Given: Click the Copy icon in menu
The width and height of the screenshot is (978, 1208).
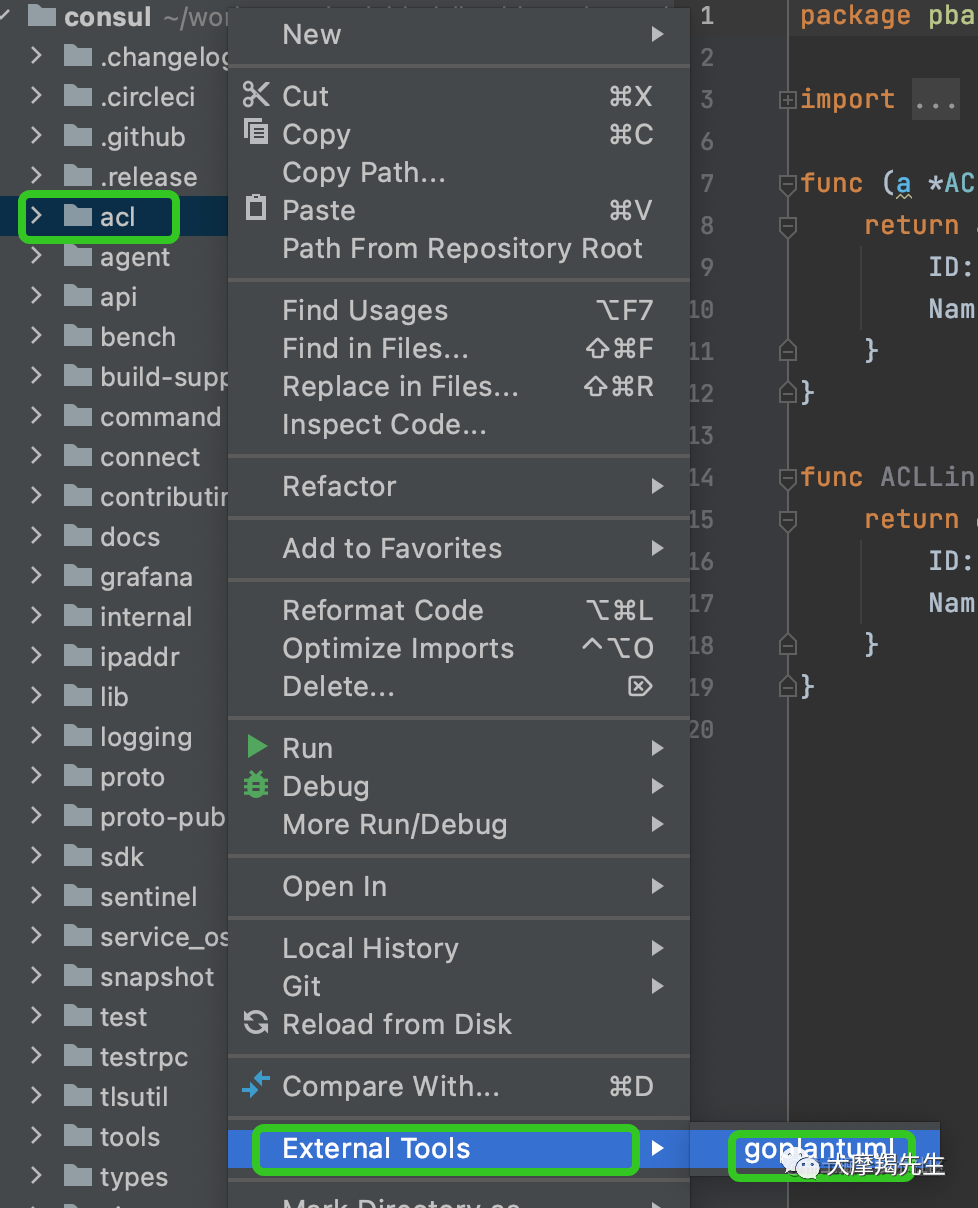Looking at the screenshot, I should point(256,133).
